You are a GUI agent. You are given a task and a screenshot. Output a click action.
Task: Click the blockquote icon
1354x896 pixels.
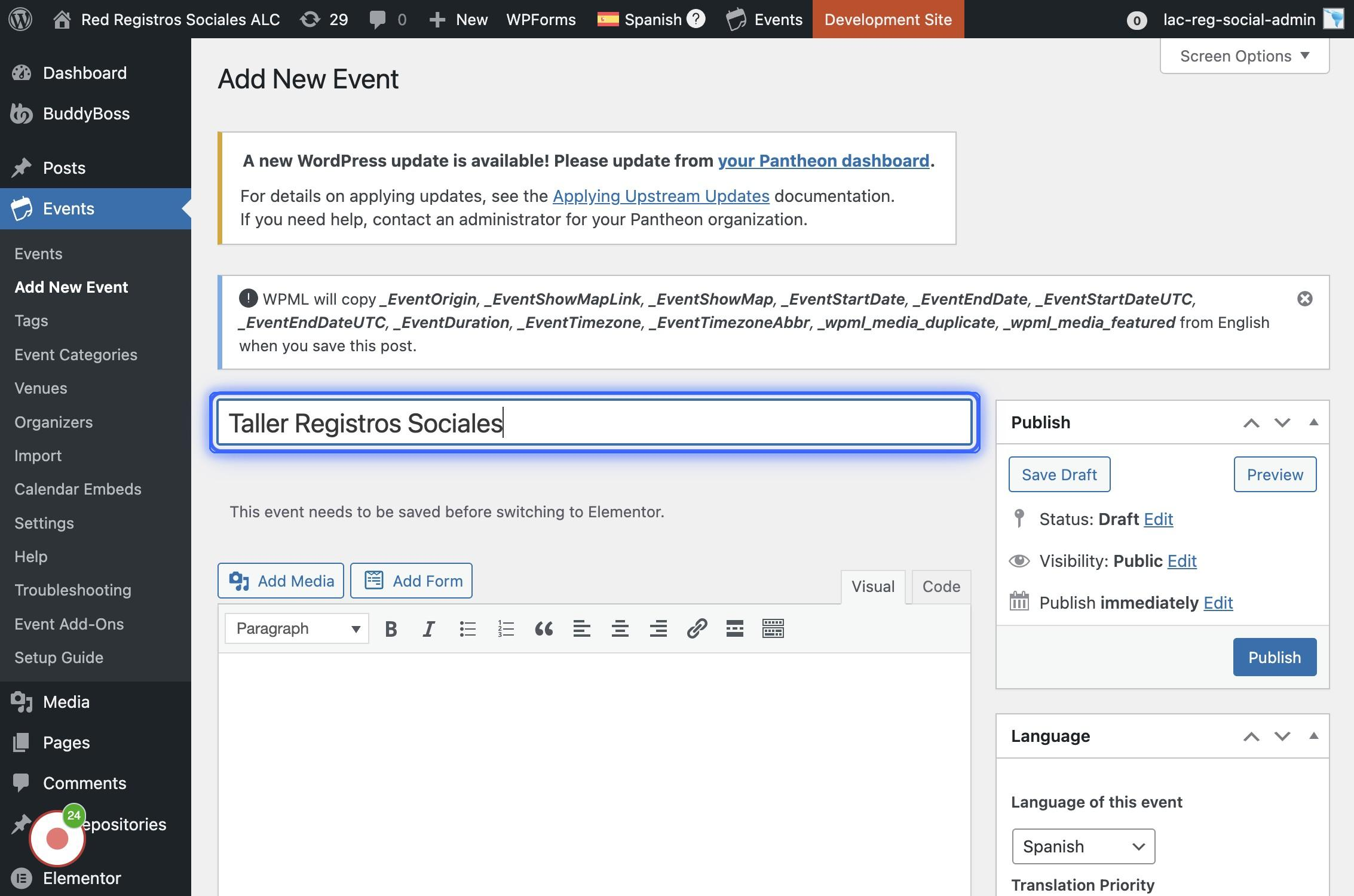coord(544,628)
